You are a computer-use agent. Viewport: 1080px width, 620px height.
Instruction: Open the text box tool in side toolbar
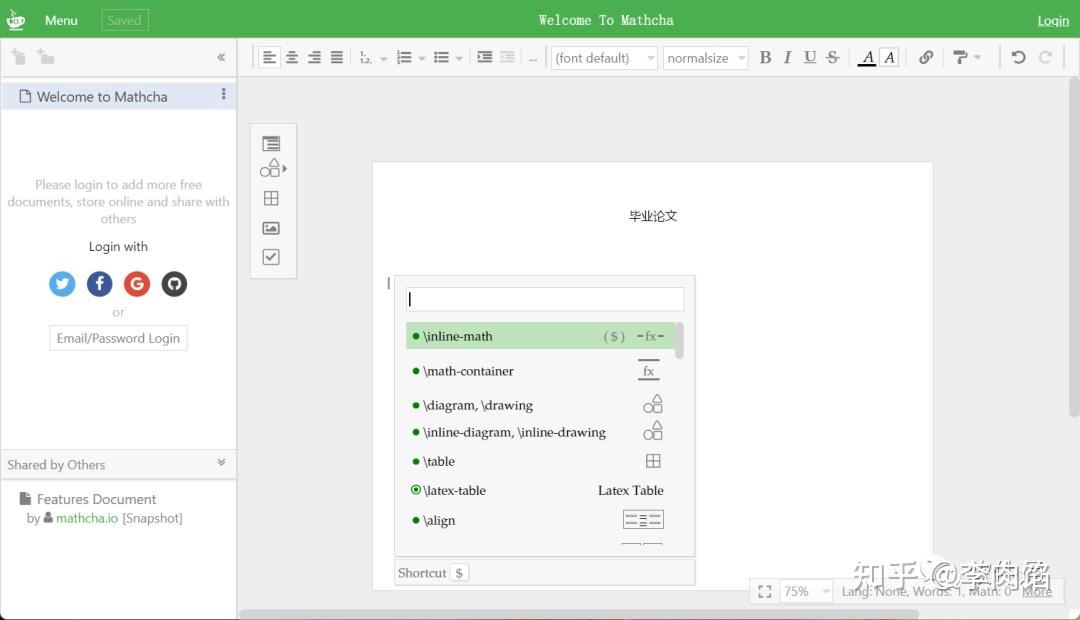point(271,143)
